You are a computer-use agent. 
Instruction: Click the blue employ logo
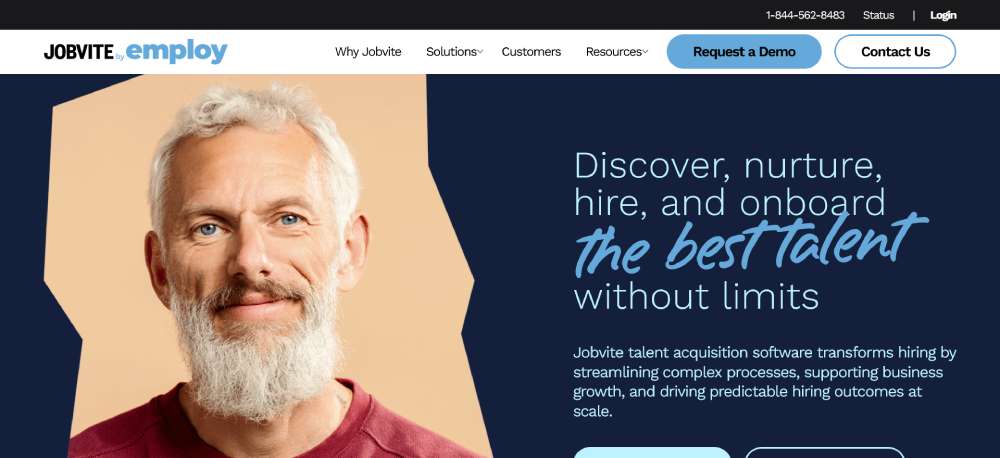(177, 52)
